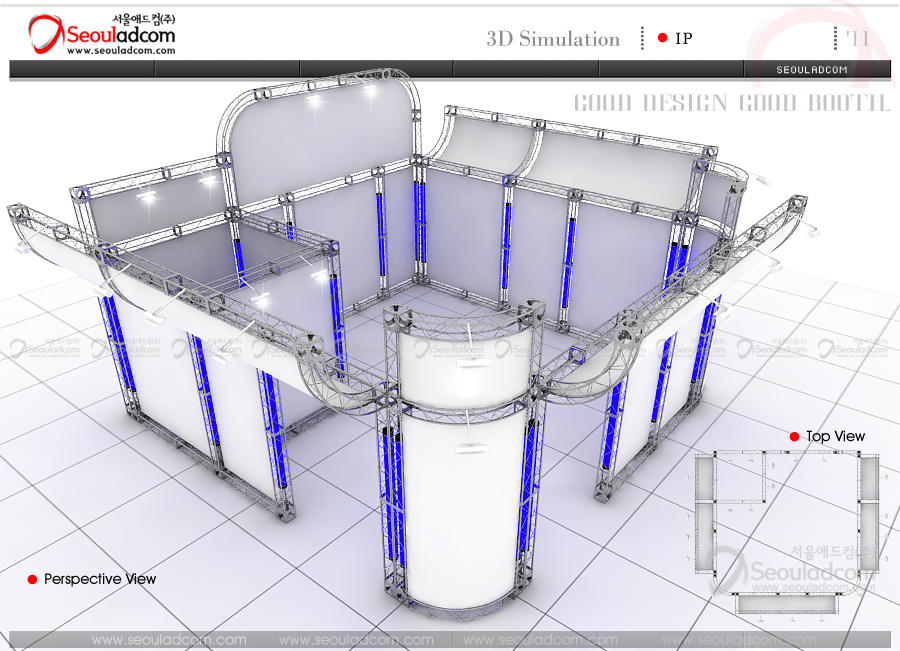The image size is (900, 651).
Task: Click the red dot beside IP
Action: pyautogui.click(x=662, y=38)
